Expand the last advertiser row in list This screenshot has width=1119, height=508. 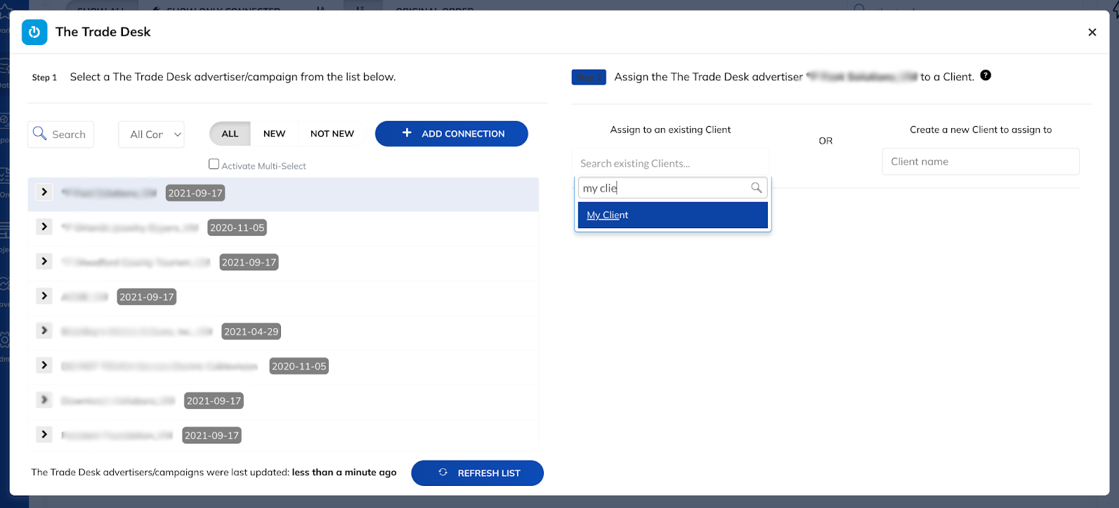pyautogui.click(x=44, y=435)
